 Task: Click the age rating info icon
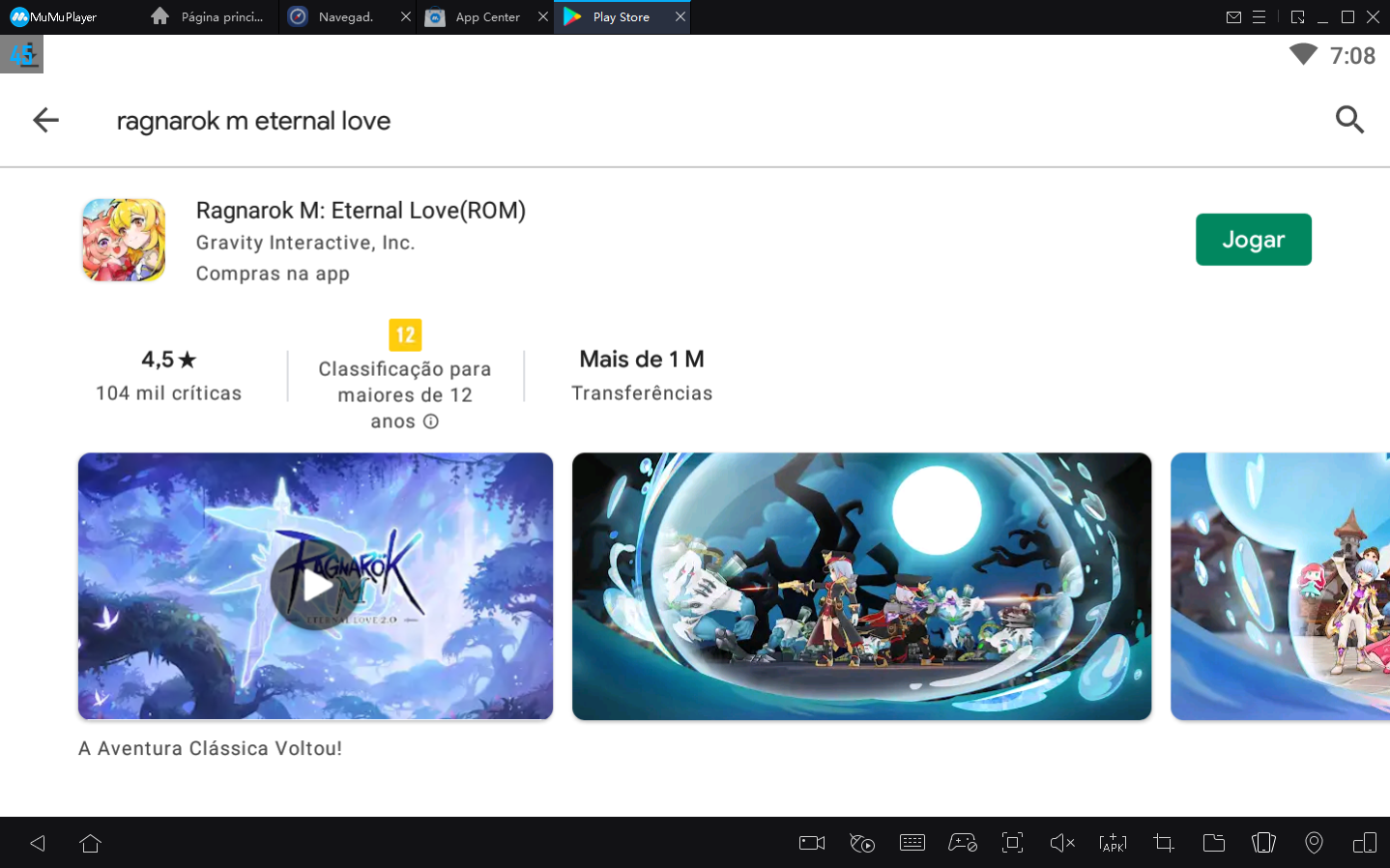point(431,421)
